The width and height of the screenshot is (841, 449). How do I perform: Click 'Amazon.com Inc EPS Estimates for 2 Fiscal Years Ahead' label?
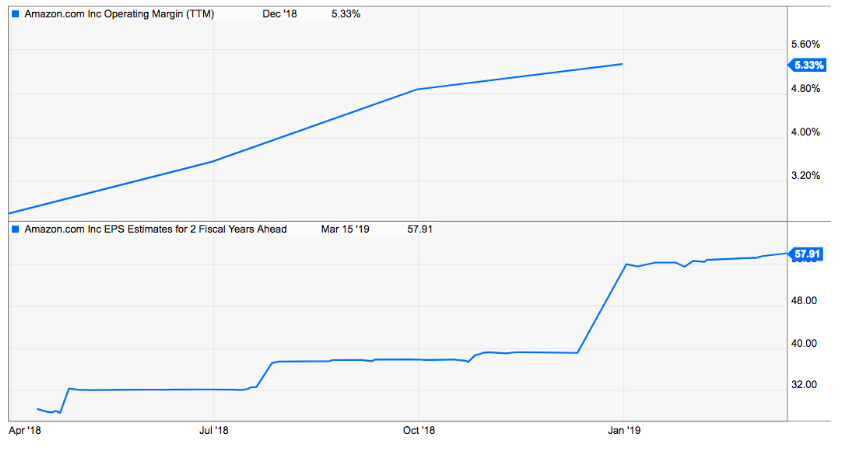tap(156, 229)
